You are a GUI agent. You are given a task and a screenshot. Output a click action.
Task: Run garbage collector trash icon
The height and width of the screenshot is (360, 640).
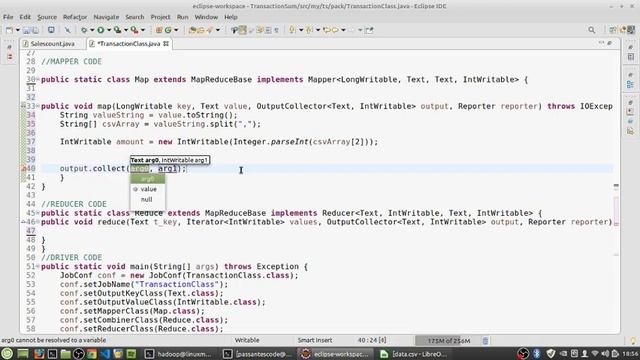pos(485,340)
